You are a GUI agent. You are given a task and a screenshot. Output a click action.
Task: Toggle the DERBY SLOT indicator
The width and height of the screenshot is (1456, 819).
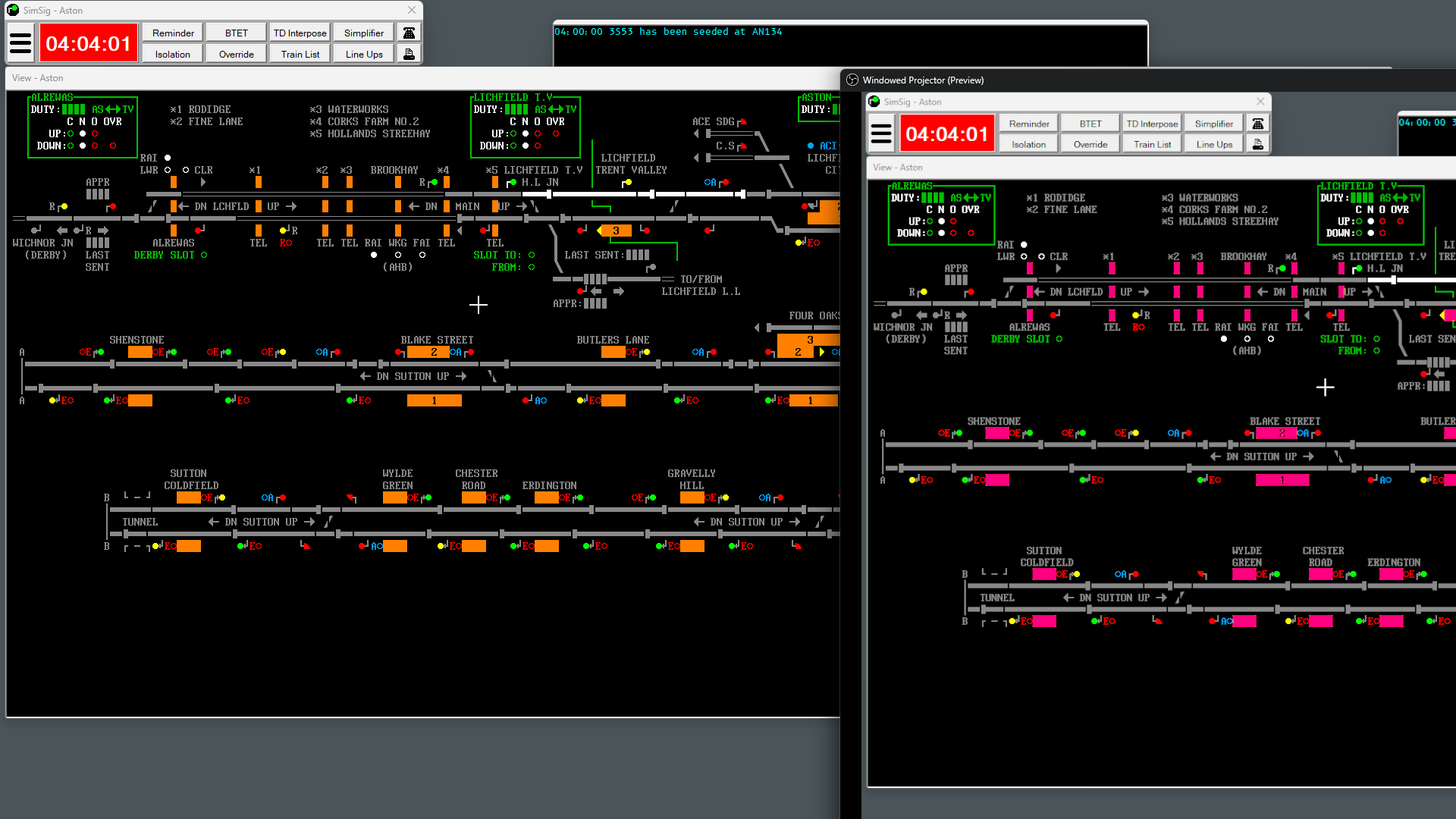pyautogui.click(x=204, y=255)
